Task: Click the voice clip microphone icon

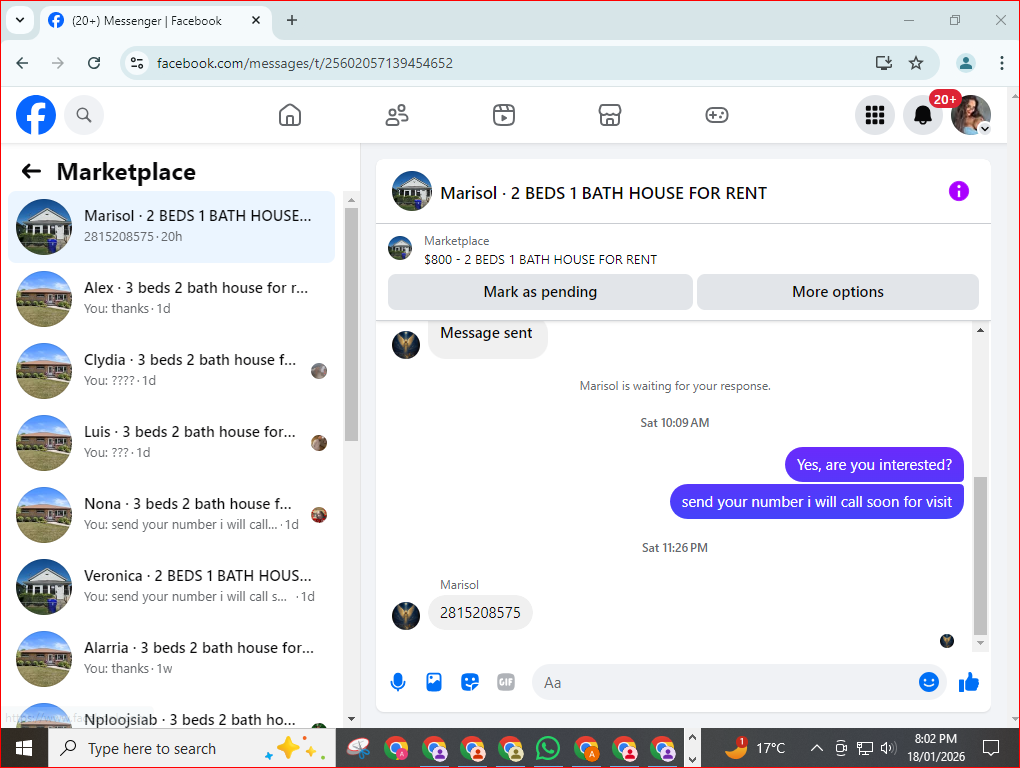Action: click(397, 682)
